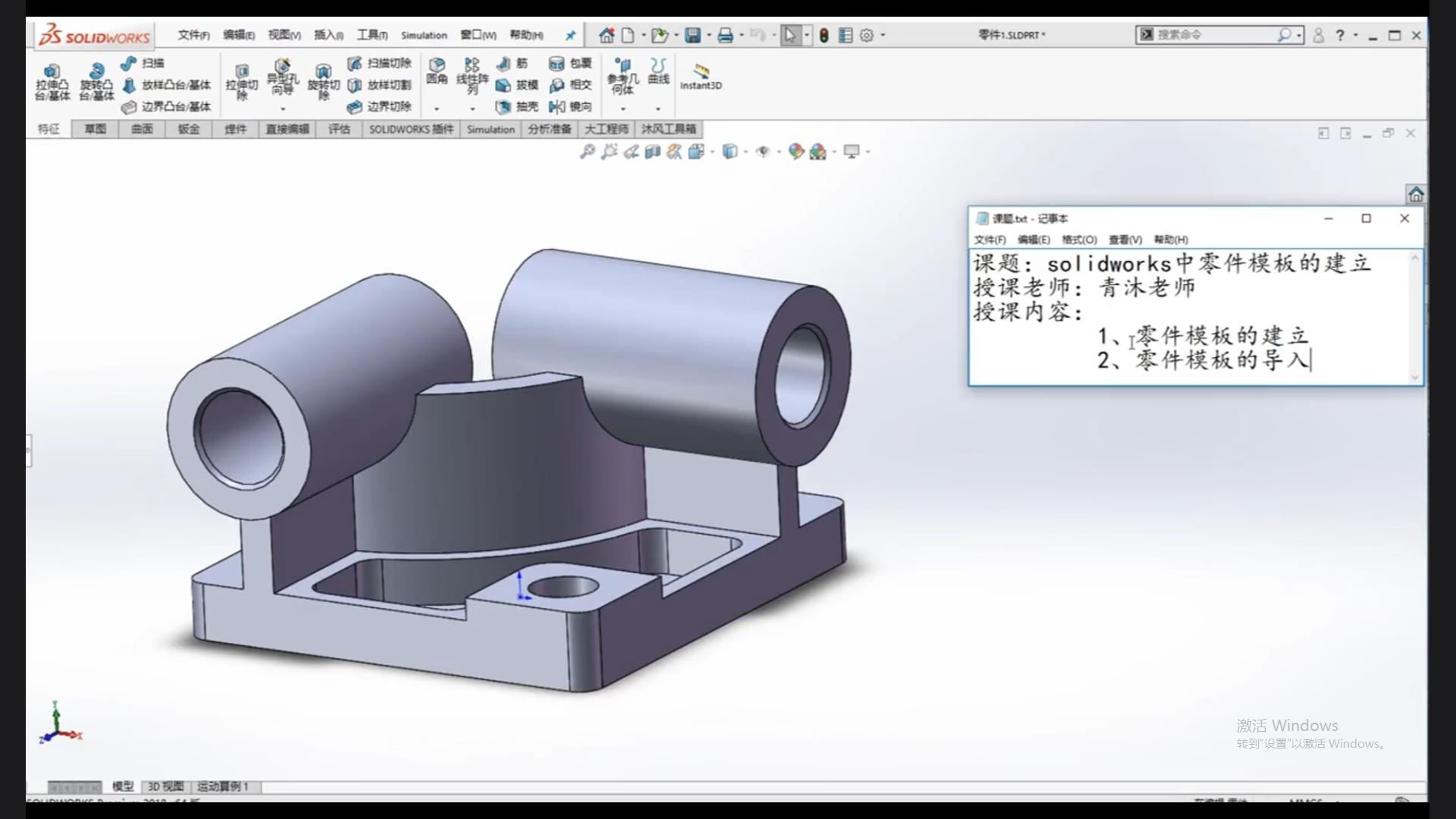Switch to the 沐风工具箱 tab
This screenshot has height=819, width=1456.
point(669,129)
